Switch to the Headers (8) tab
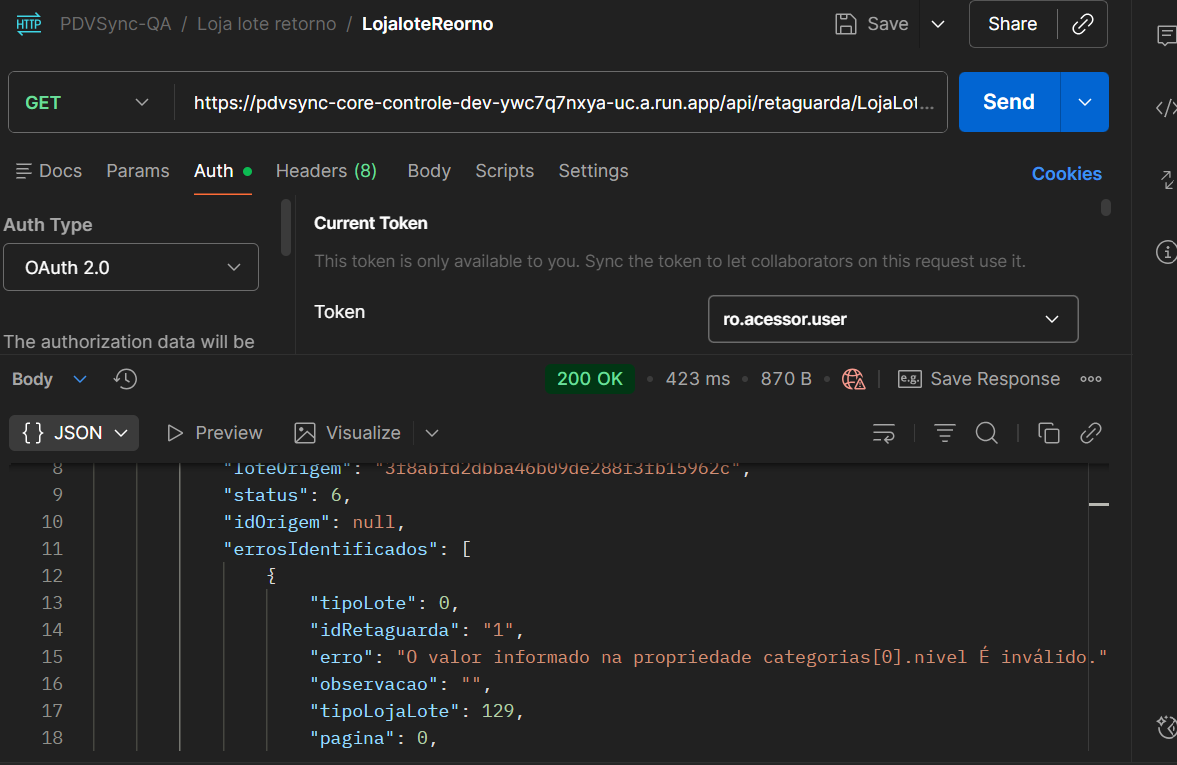This screenshot has height=765, width=1177. (326, 171)
